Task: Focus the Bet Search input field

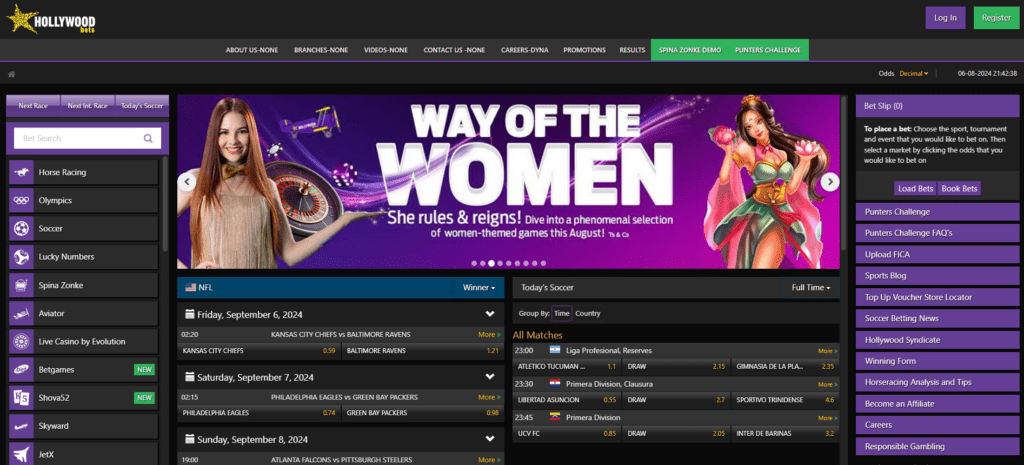Action: point(74,138)
